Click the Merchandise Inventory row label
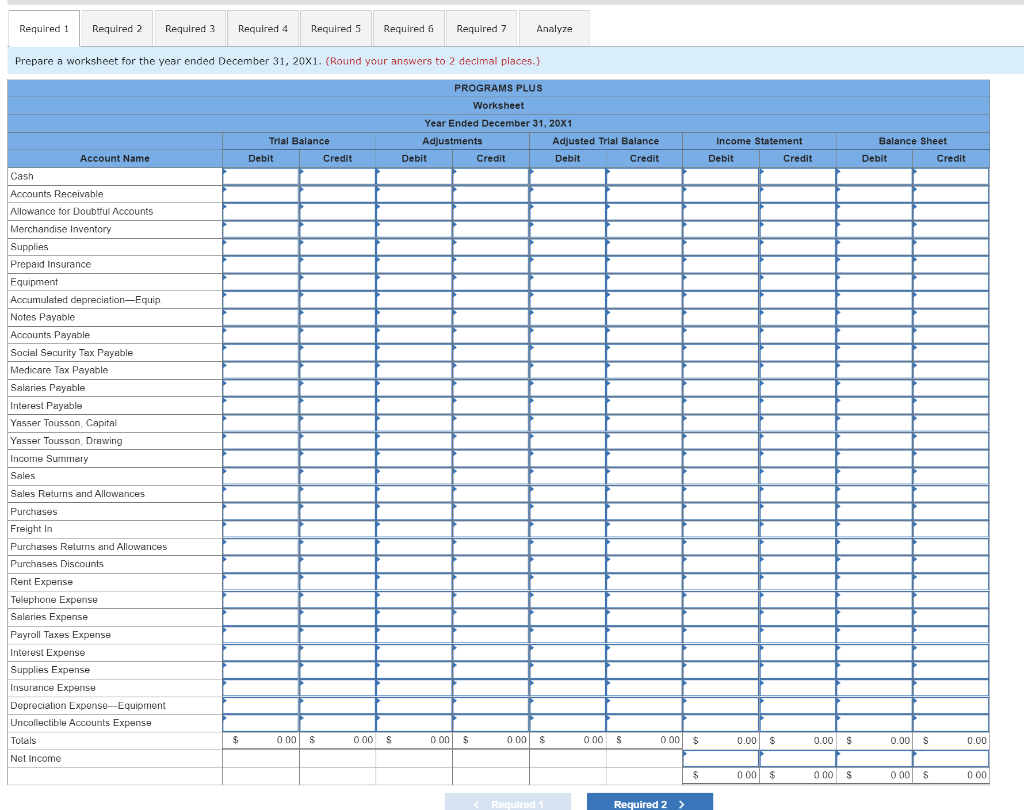Viewport: 1024px width, 810px height. point(61,229)
